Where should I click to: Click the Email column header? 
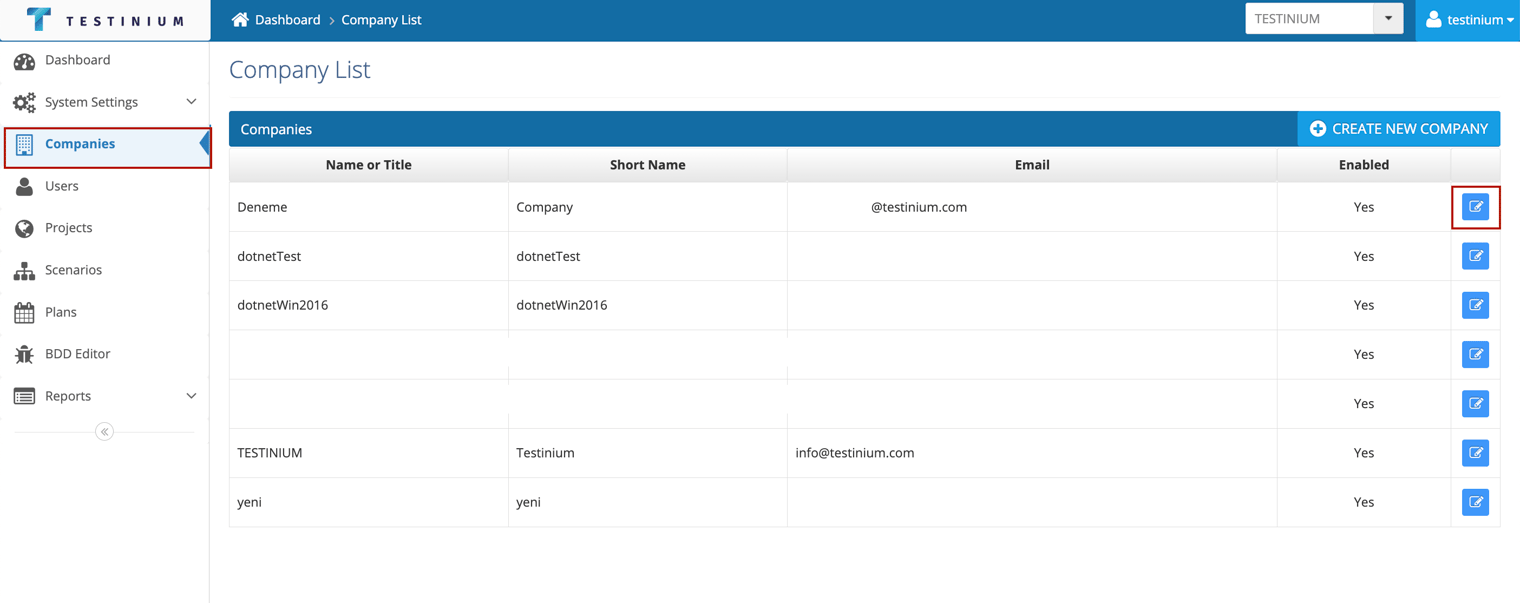(x=1032, y=165)
